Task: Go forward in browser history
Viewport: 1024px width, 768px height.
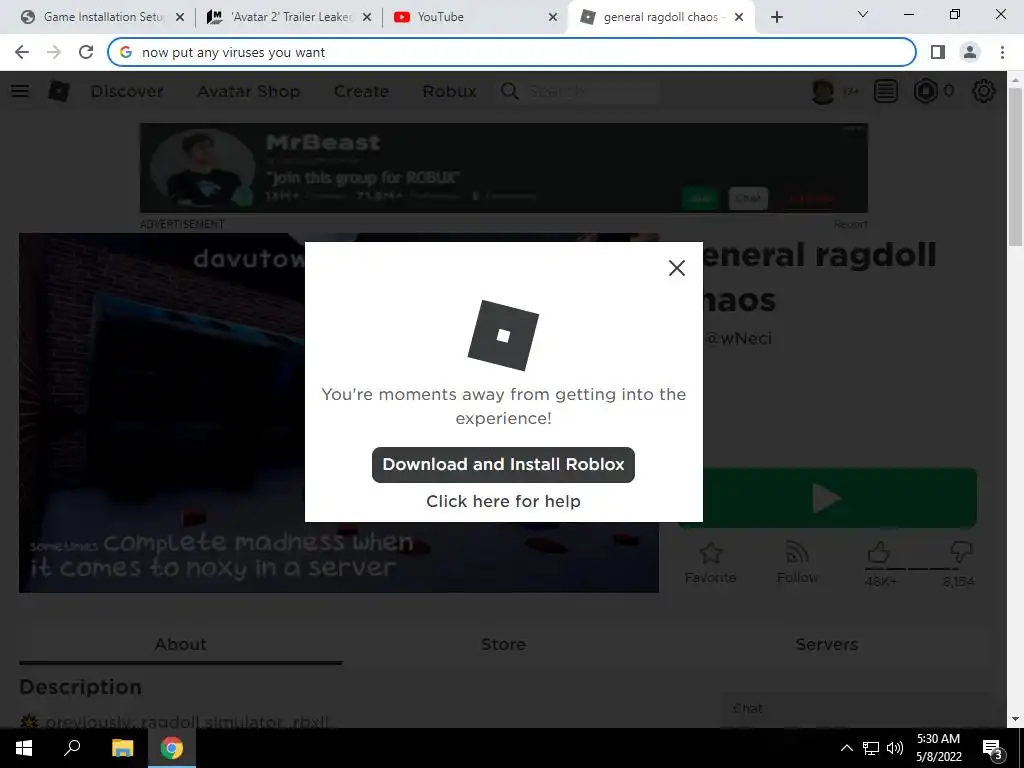Action: pos(54,52)
